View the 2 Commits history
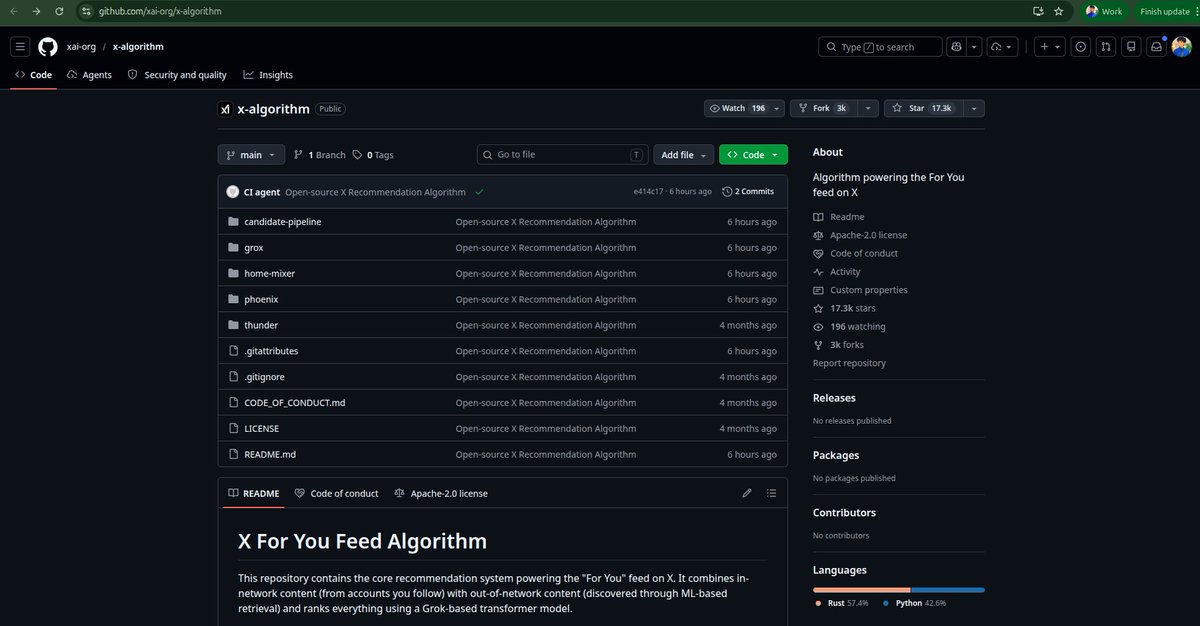 [748, 192]
